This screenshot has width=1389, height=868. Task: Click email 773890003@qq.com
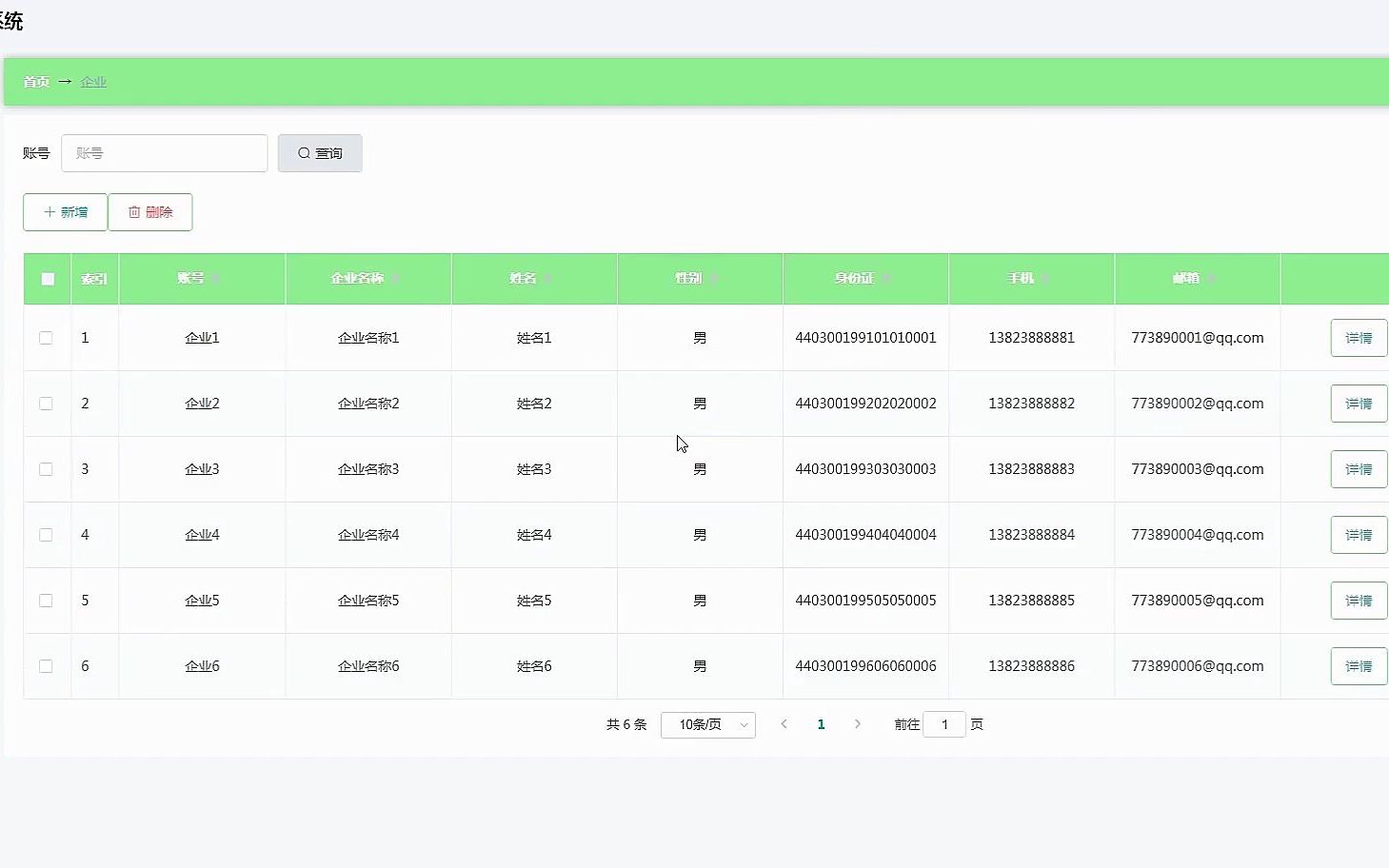pos(1198,469)
